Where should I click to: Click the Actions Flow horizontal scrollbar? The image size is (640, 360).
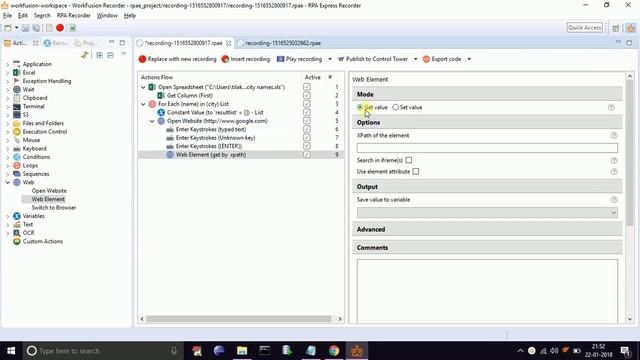pos(238,319)
